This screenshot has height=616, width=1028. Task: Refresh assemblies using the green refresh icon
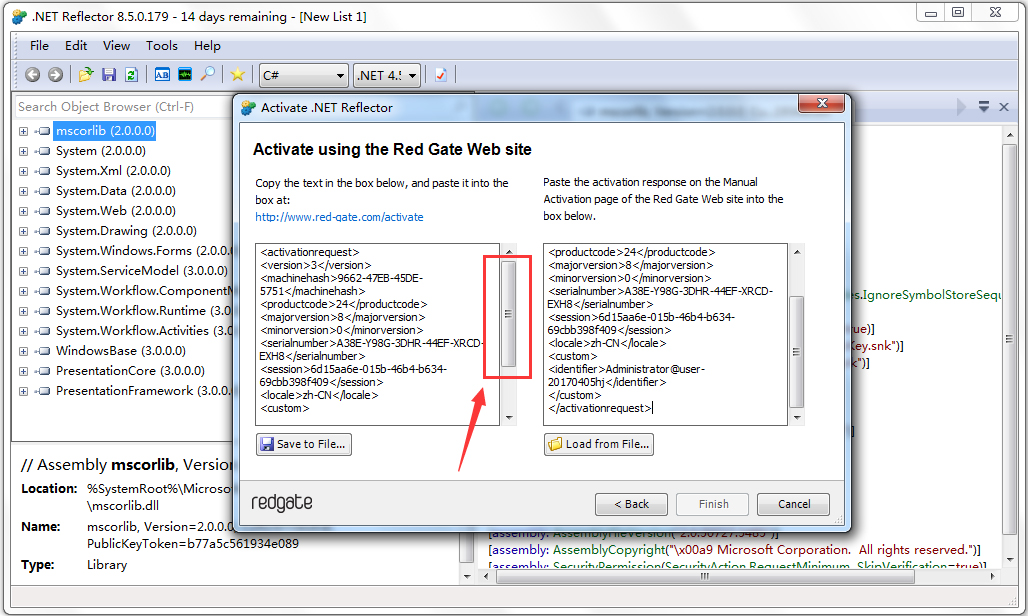pyautogui.click(x=131, y=75)
